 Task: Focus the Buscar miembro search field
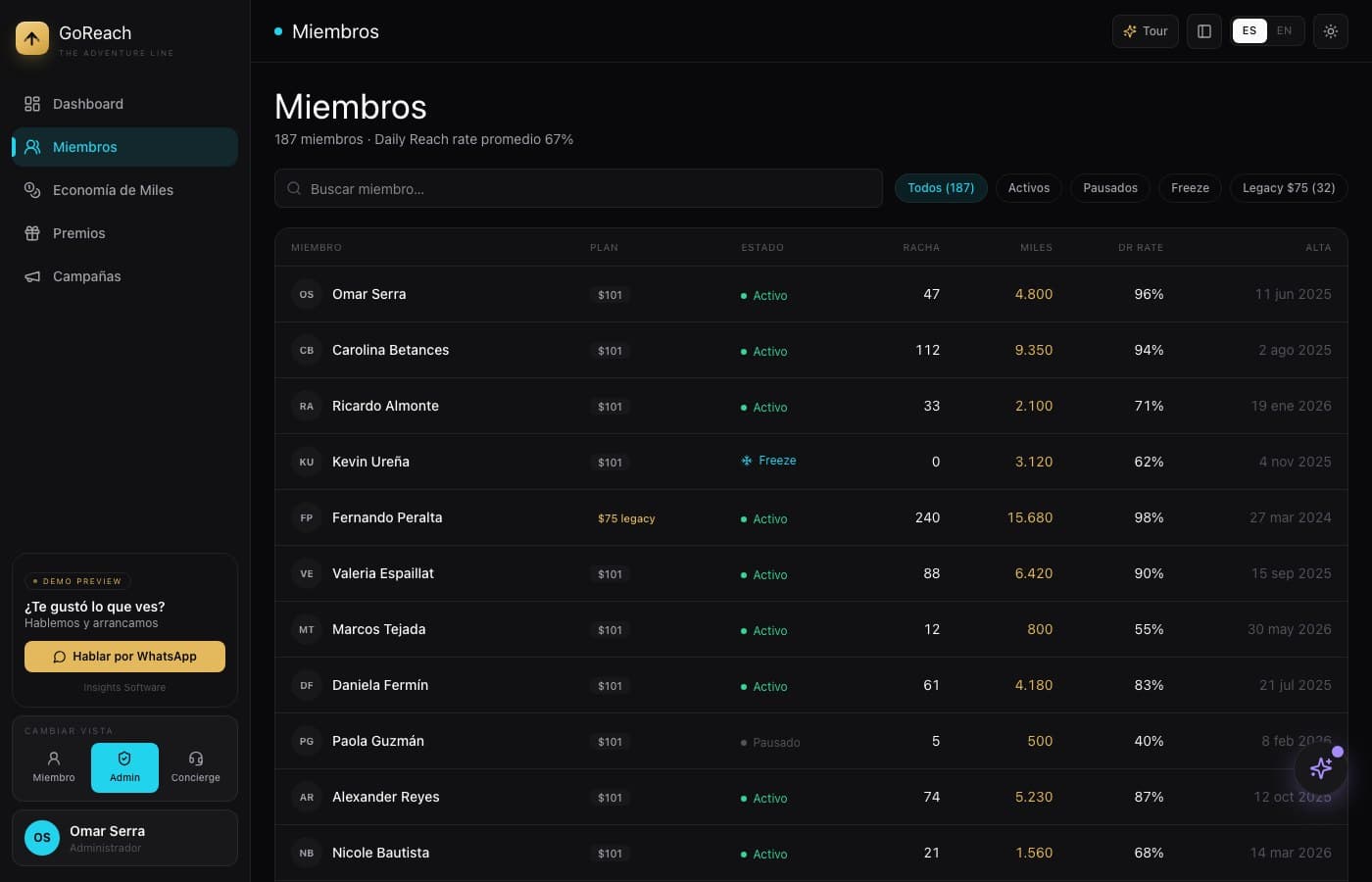click(578, 188)
